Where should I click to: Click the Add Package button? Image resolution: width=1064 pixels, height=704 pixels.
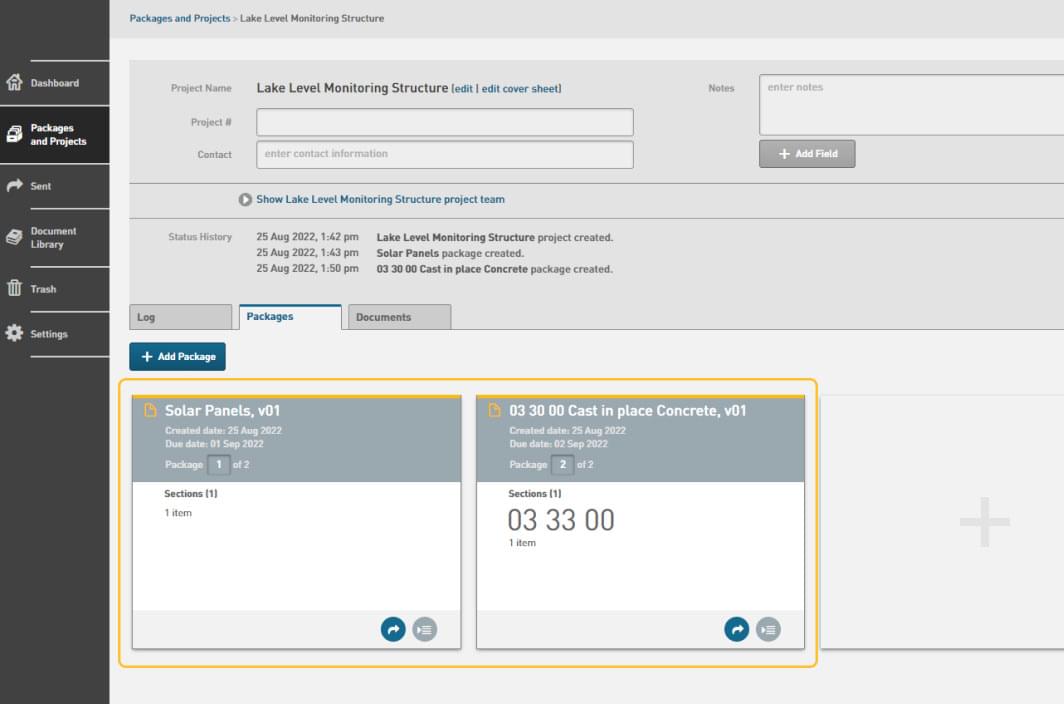[178, 357]
